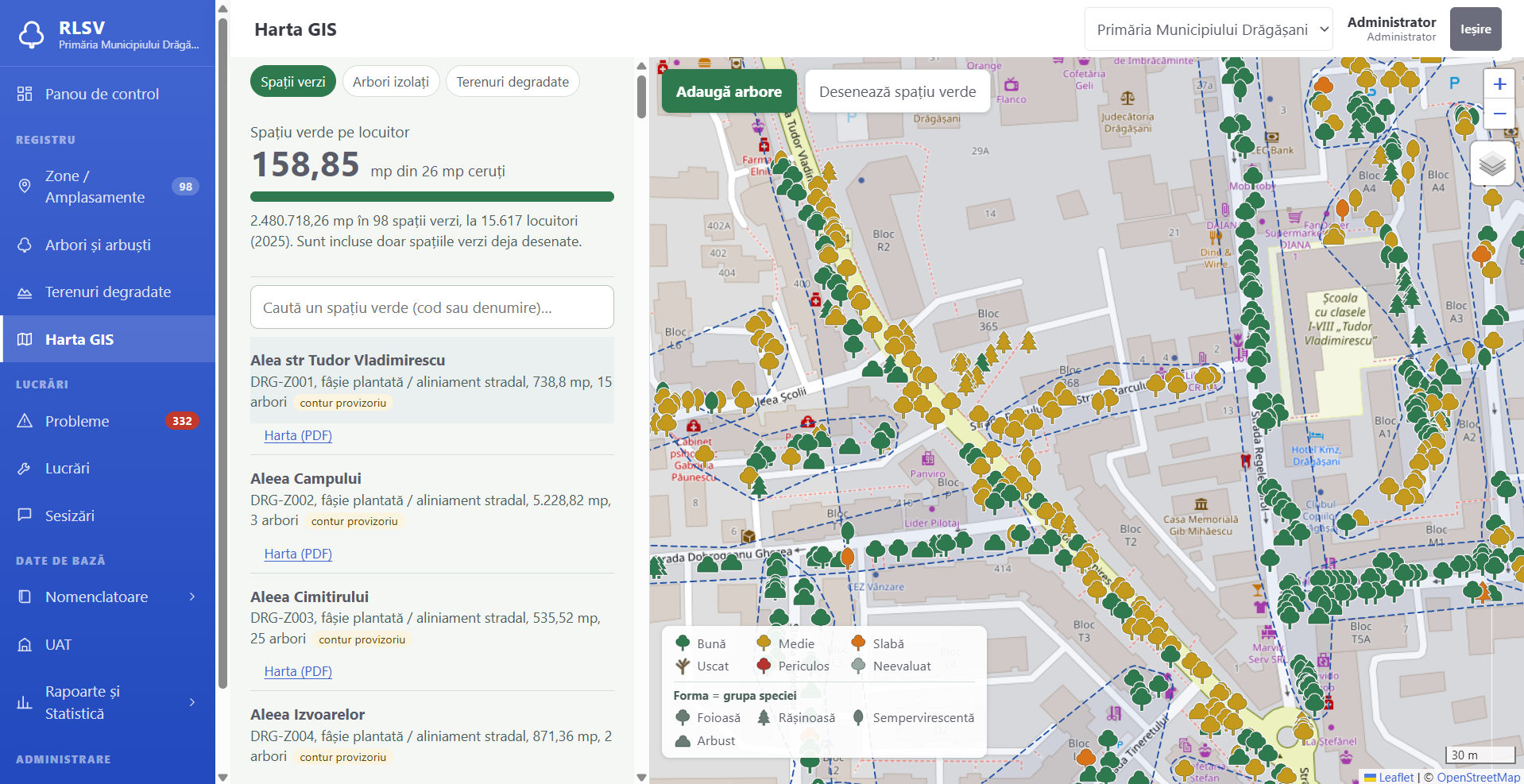Click the 98 badge on Zone / Amplasamente
The image size is (1524, 784).
tap(185, 187)
